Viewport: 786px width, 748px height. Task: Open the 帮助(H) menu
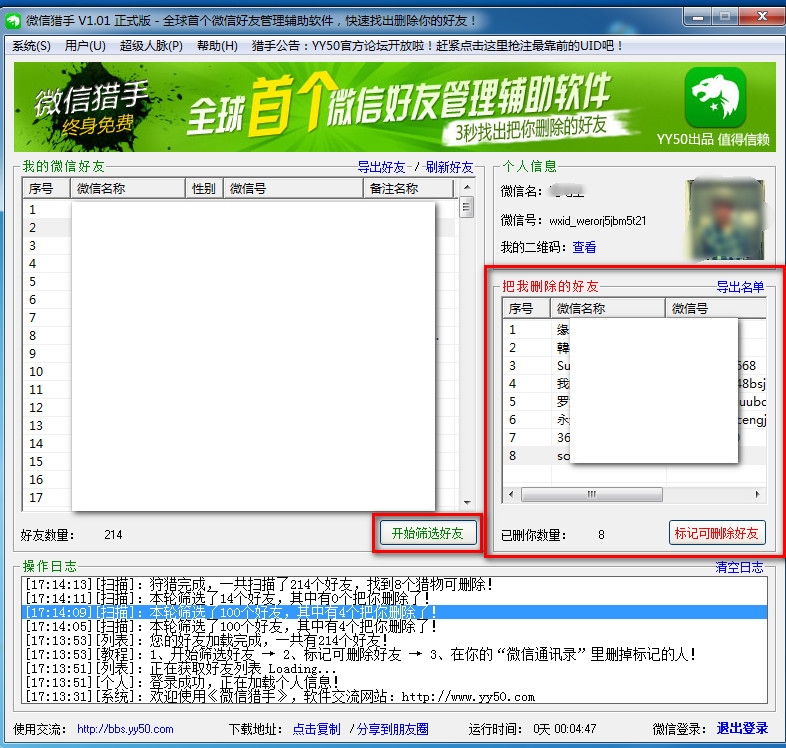pyautogui.click(x=217, y=46)
